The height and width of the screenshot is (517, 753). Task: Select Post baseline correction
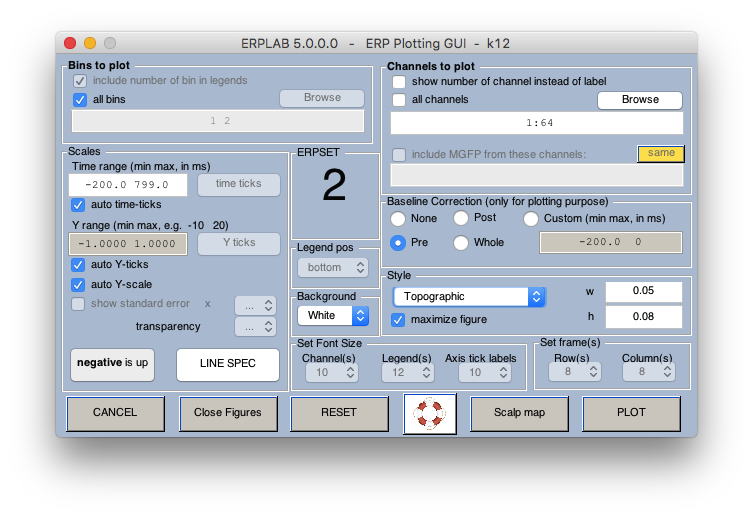point(461,218)
